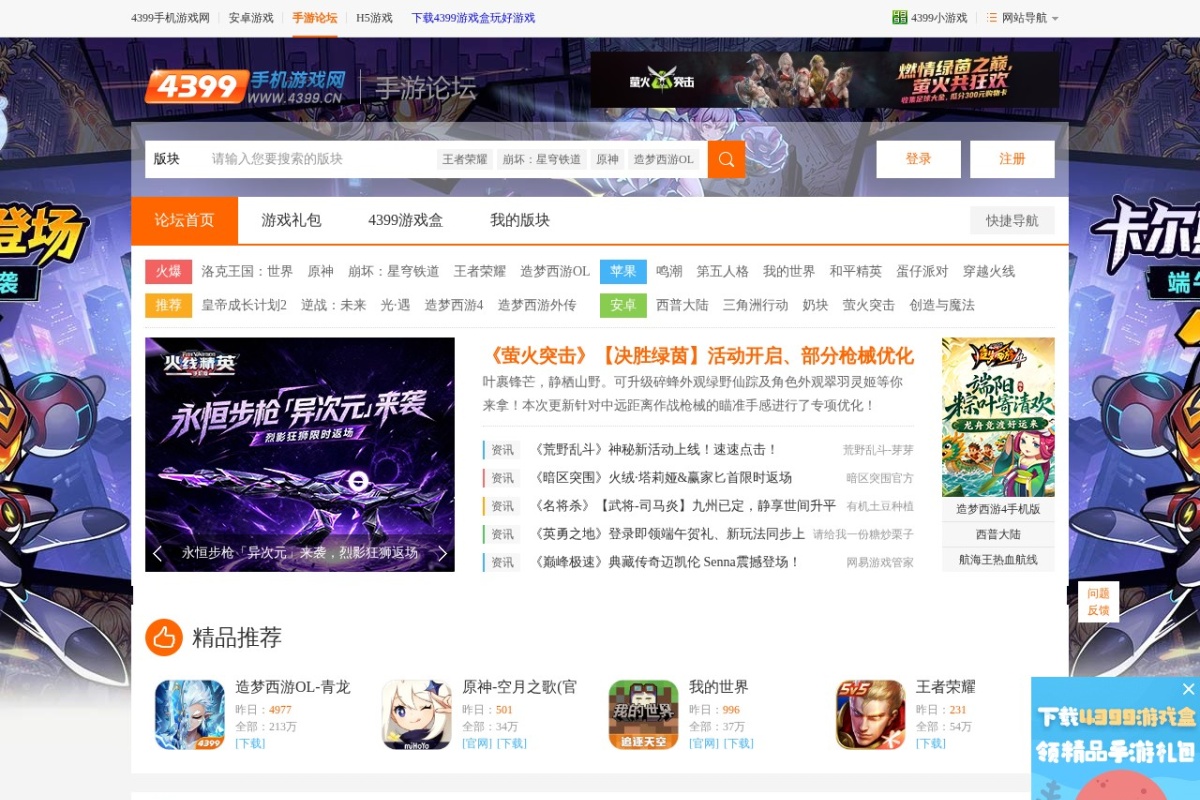The image size is (1200, 800).
Task: Open 航海王热血航线 sidebar link
Action: (x=998, y=560)
